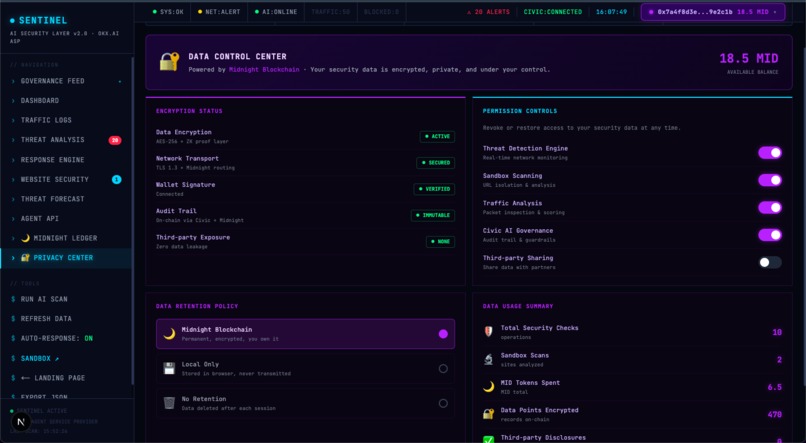Image resolution: width=806 pixels, height=443 pixels.
Task: Click the green check icon for Third-party Disclosures
Action: [x=488, y=439]
